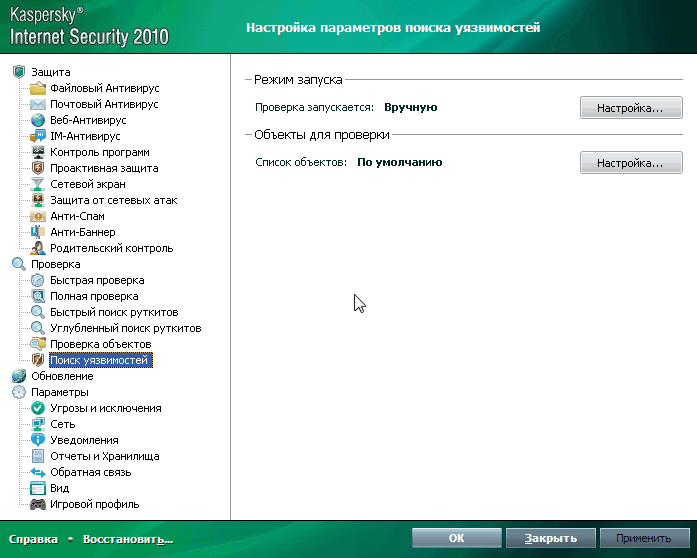Open Быстрая проверка settings
The width and height of the screenshot is (697, 558).
[97, 280]
